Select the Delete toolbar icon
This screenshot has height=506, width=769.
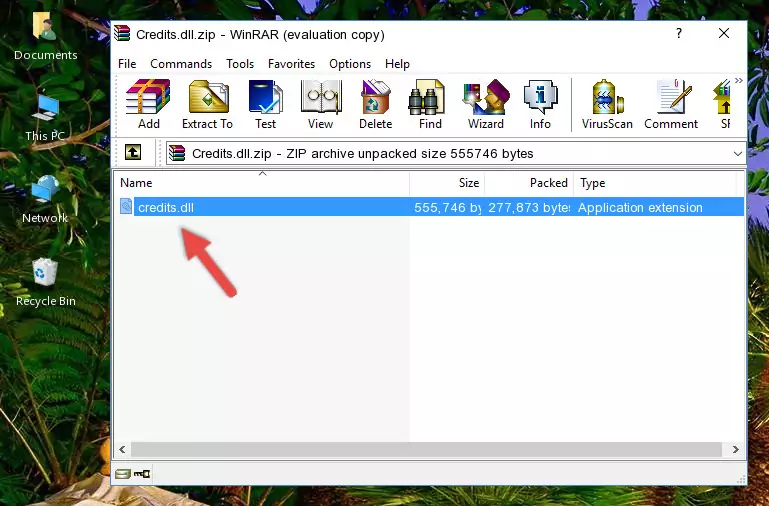click(376, 104)
